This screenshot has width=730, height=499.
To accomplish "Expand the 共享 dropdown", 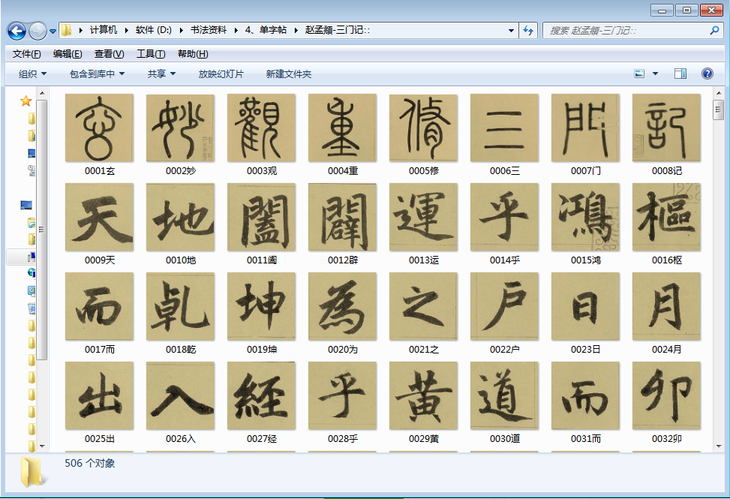I will pos(161,74).
